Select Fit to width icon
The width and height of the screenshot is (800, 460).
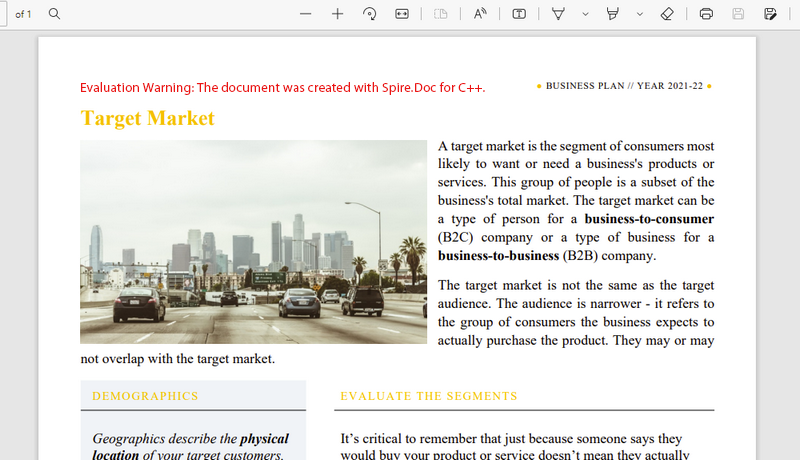pyautogui.click(x=402, y=14)
